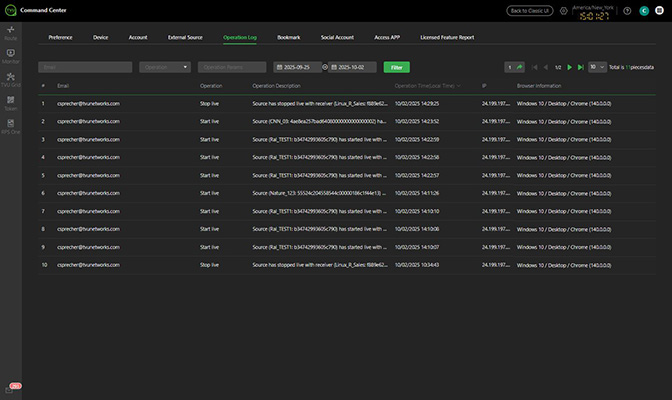Click timestamp 10/02/2025 14:29:25 in row 1

coord(417,104)
